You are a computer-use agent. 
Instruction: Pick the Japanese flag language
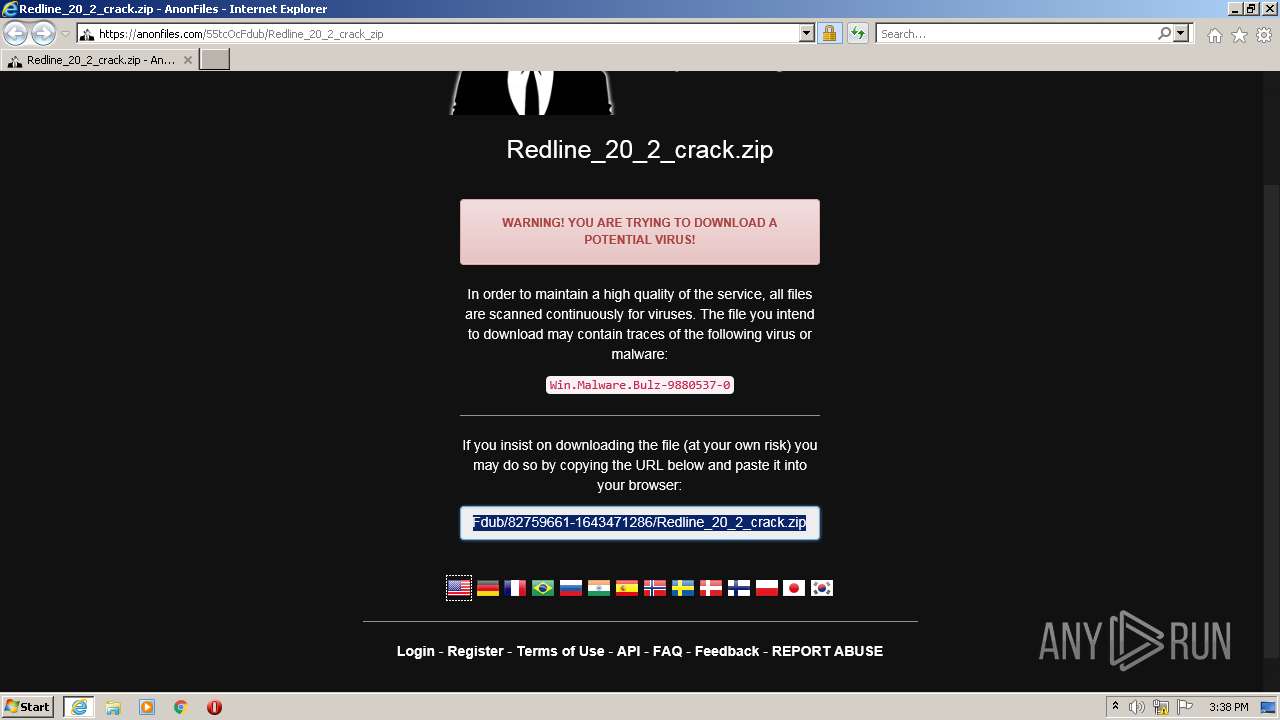point(794,588)
